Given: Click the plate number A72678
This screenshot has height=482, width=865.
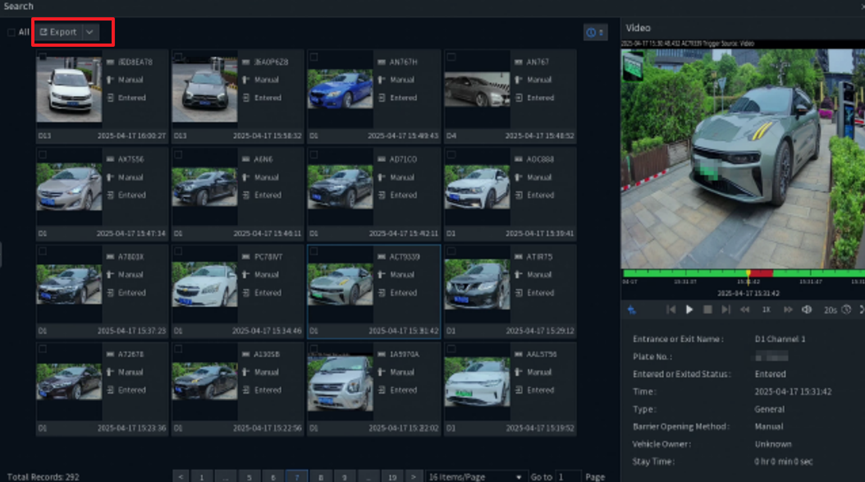Looking at the screenshot, I should [131, 355].
